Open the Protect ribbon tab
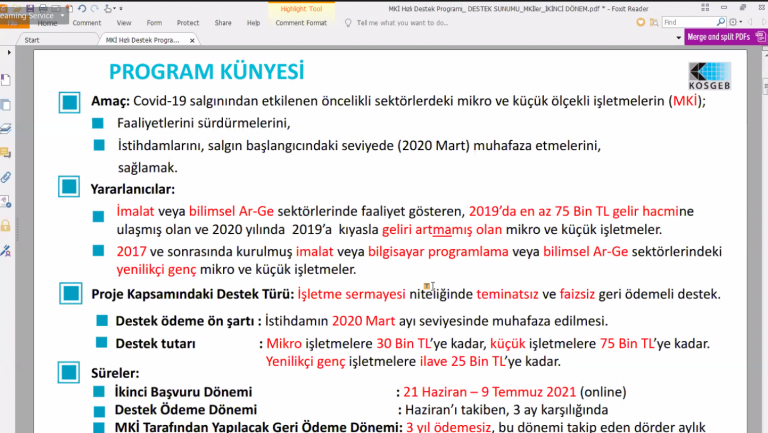 [188, 23]
